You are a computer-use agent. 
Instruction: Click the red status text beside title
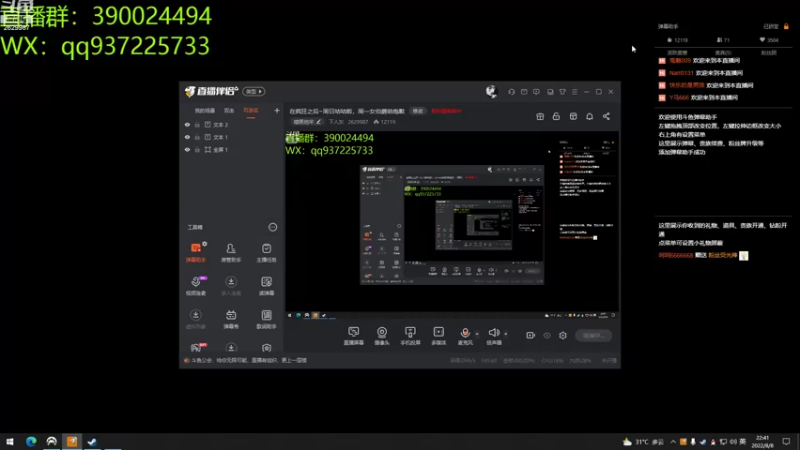(x=446, y=111)
